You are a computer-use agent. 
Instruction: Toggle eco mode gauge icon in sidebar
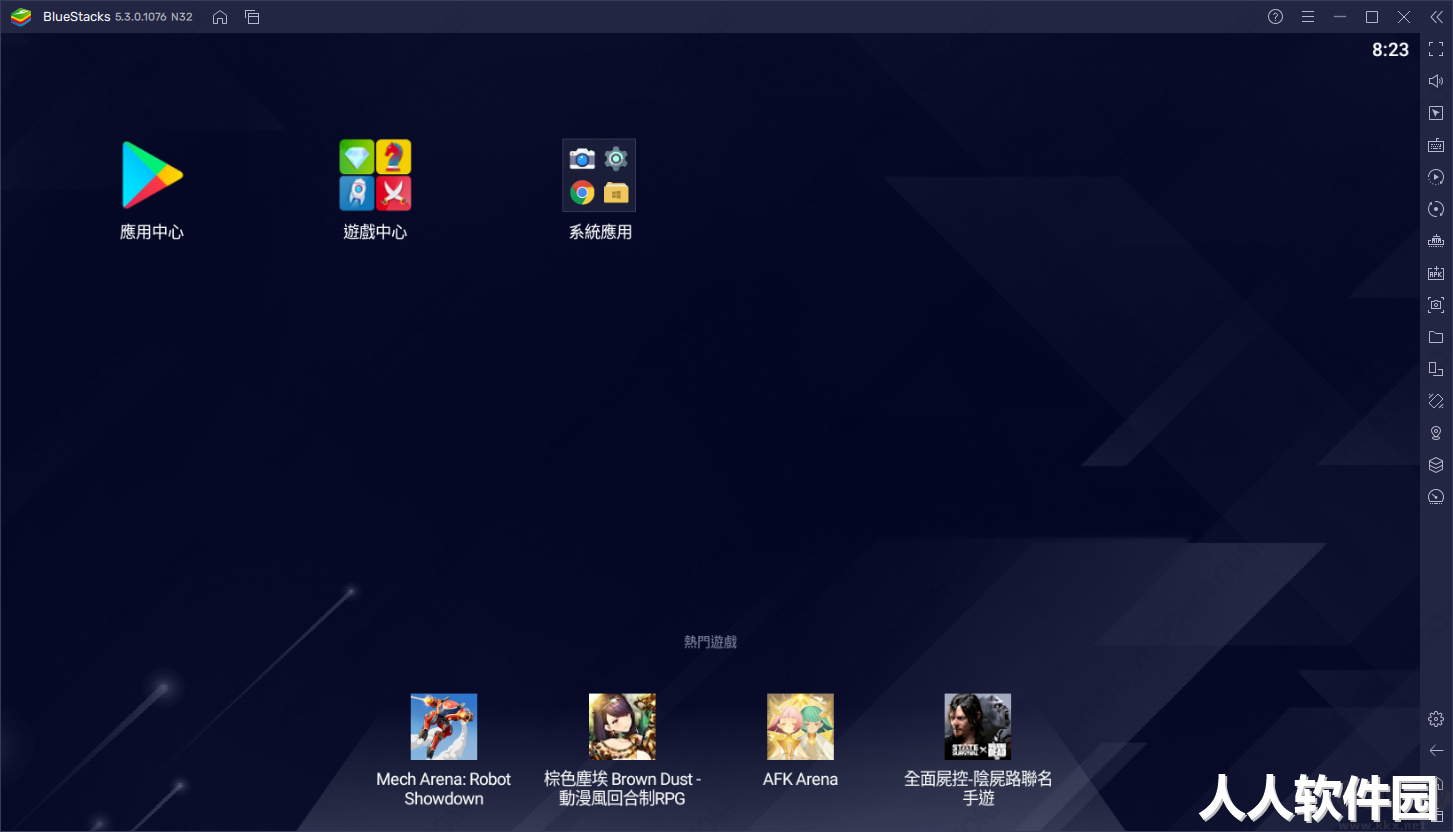coord(1436,497)
